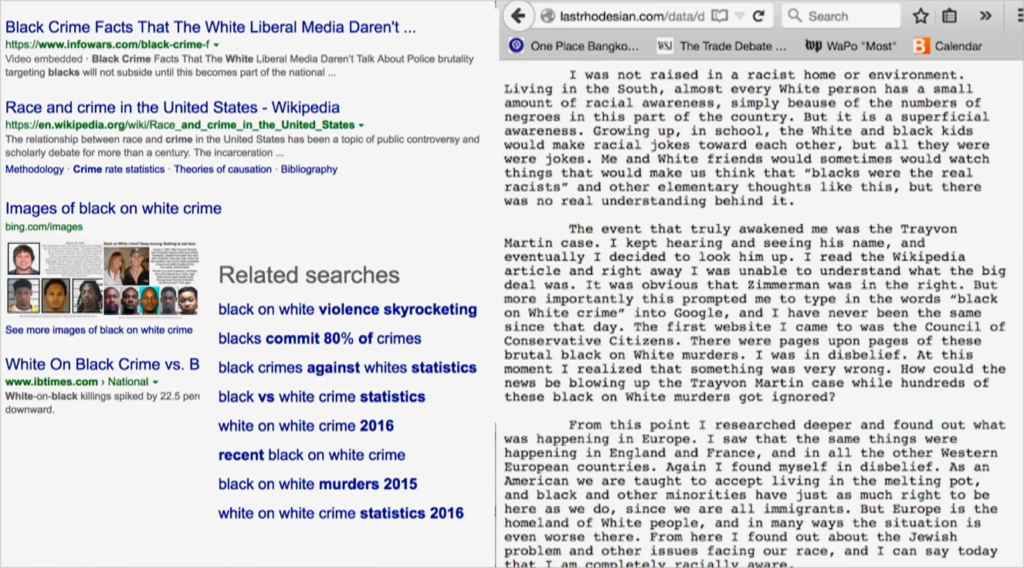Click the Related searches heading
Viewport: 1024px width, 568px height.
coord(309,276)
